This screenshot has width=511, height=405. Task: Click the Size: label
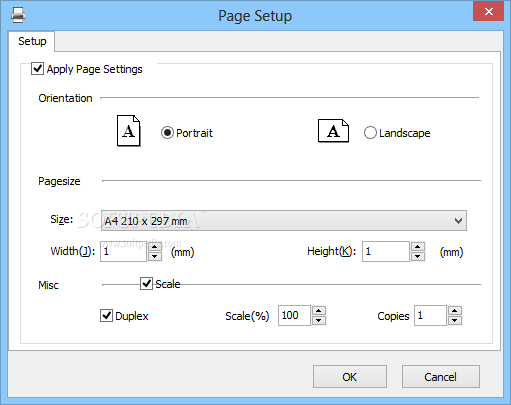[62, 219]
